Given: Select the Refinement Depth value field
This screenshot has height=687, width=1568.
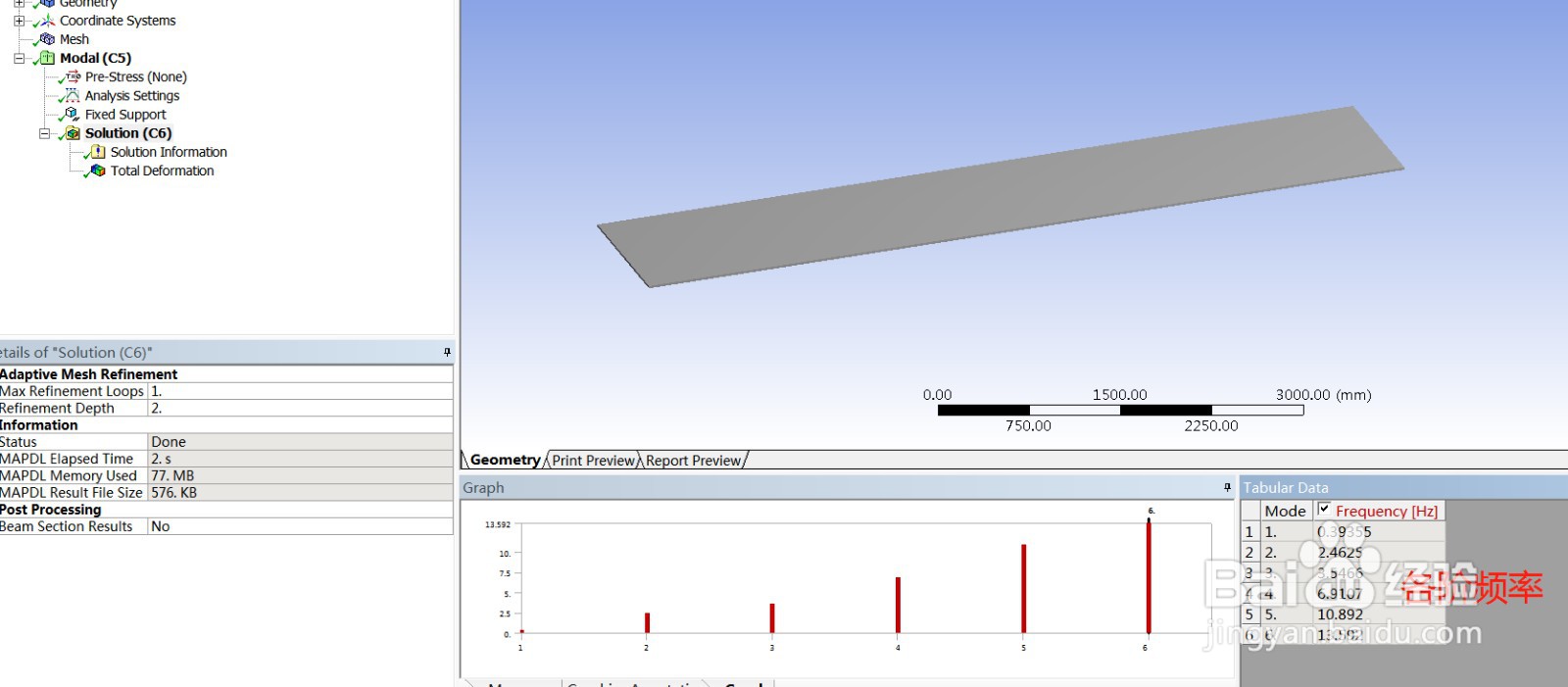Looking at the screenshot, I should click(300, 408).
